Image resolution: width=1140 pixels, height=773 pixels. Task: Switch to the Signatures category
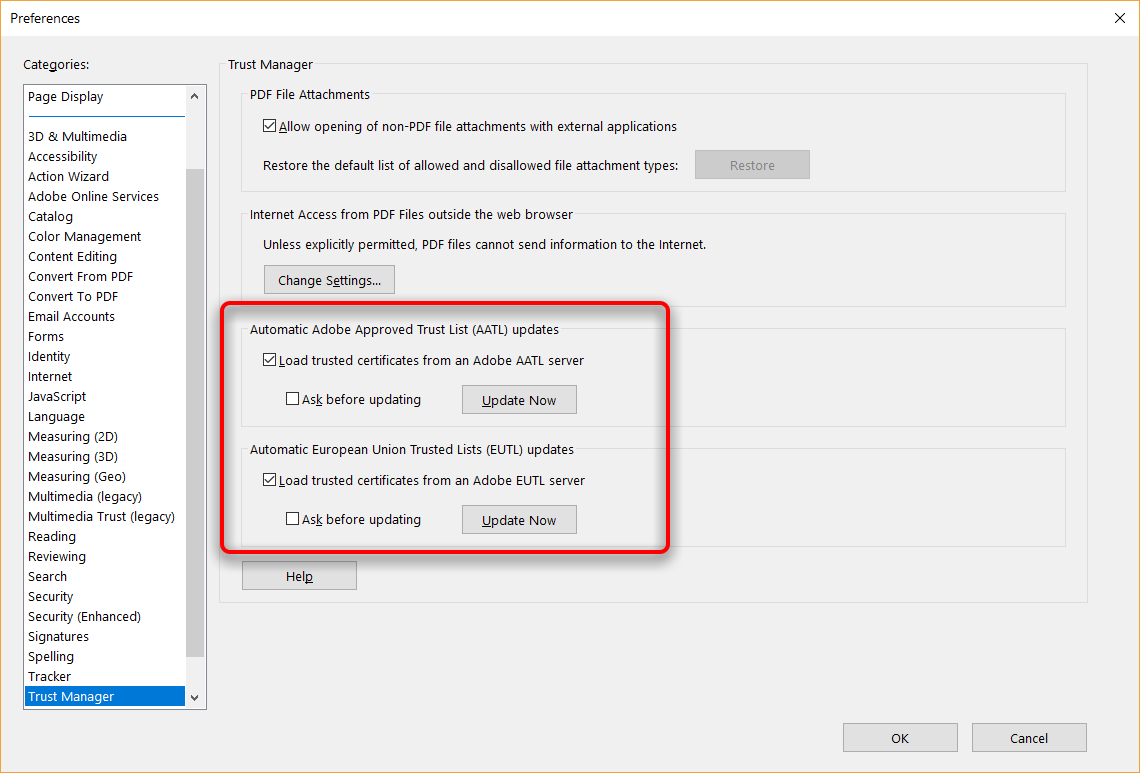coord(57,636)
